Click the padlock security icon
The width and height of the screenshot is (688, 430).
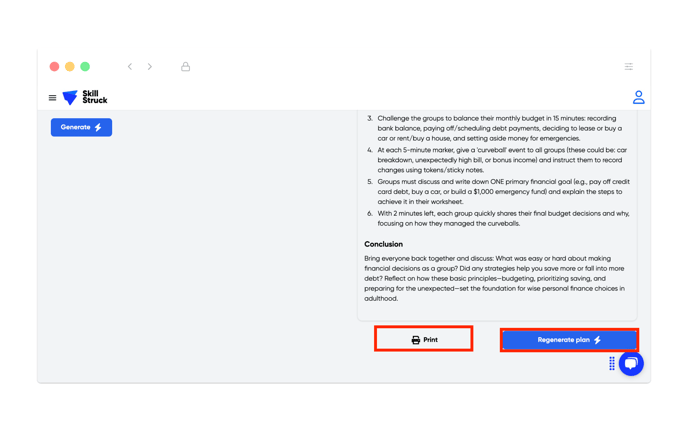click(x=186, y=66)
